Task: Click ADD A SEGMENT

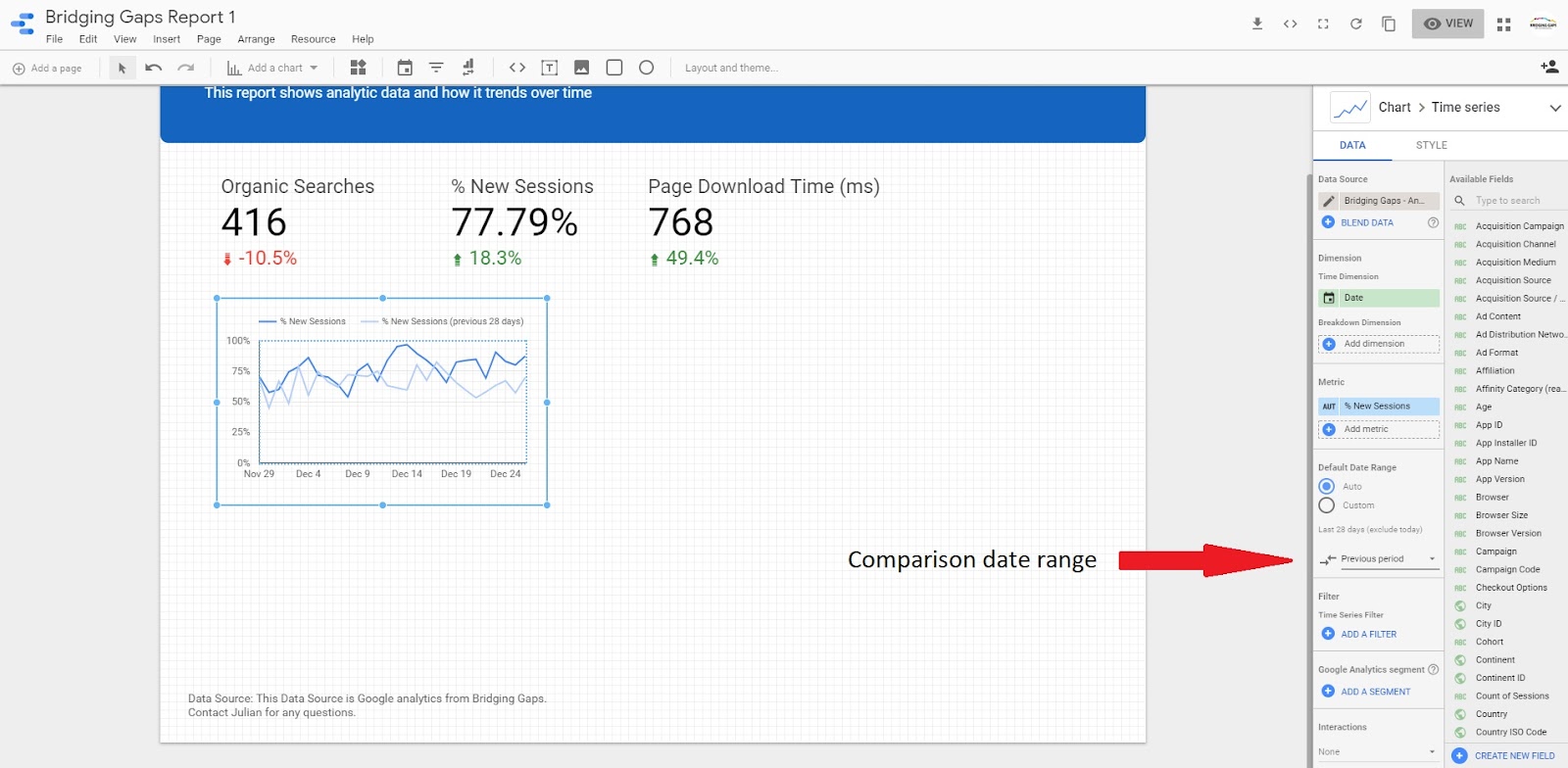Action: pyautogui.click(x=1366, y=692)
